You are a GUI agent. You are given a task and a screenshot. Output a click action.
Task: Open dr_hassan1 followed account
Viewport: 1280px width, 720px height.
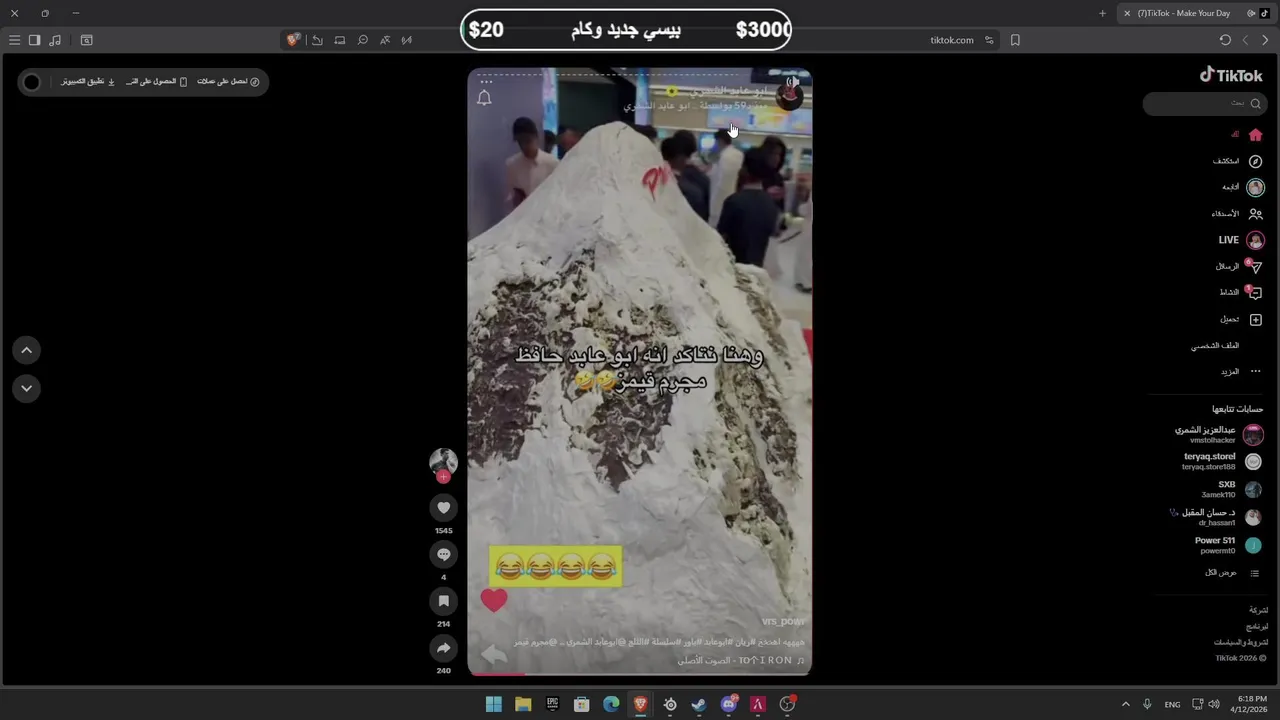coord(1216,517)
